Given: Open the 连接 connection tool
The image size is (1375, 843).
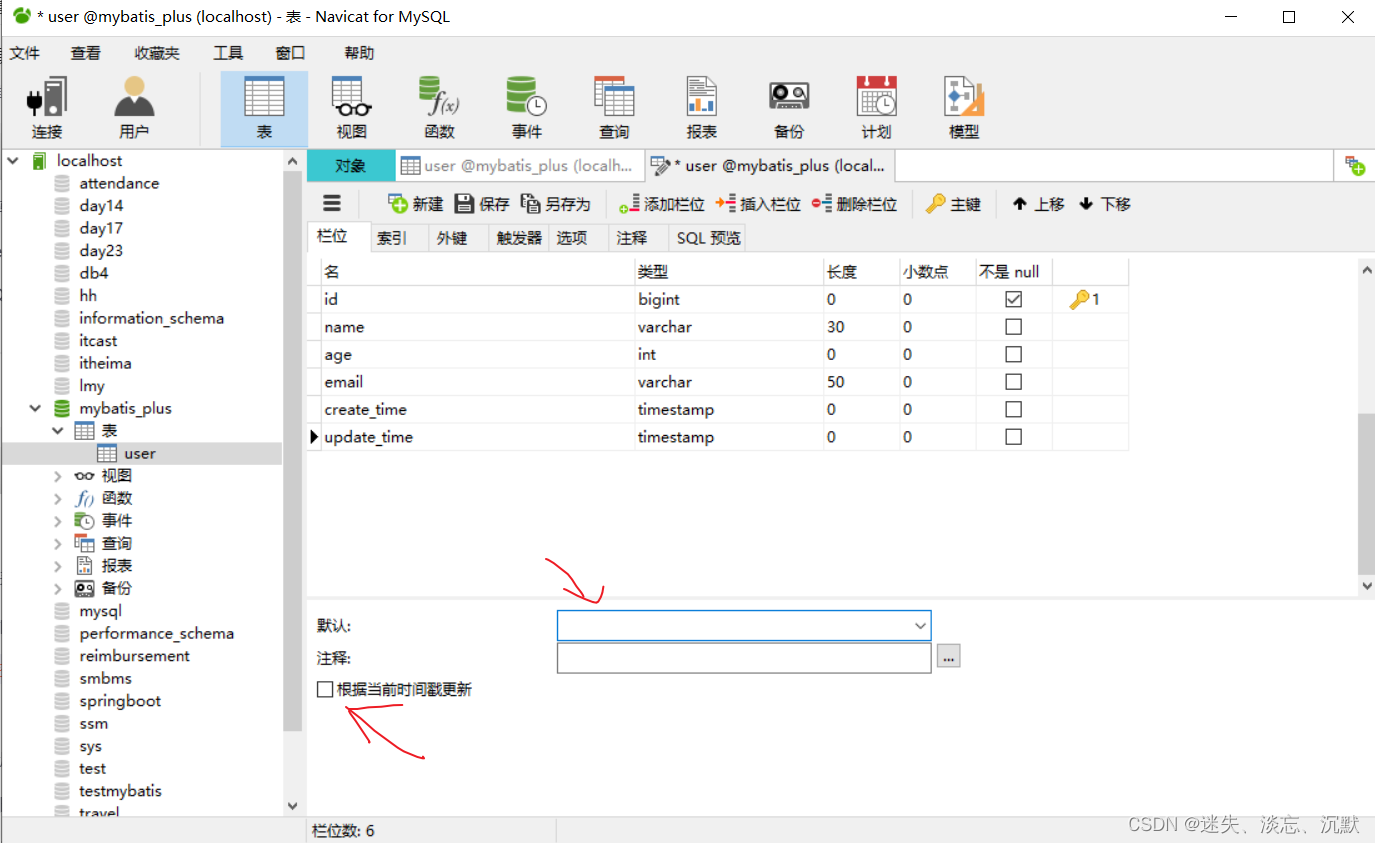Looking at the screenshot, I should point(47,108).
